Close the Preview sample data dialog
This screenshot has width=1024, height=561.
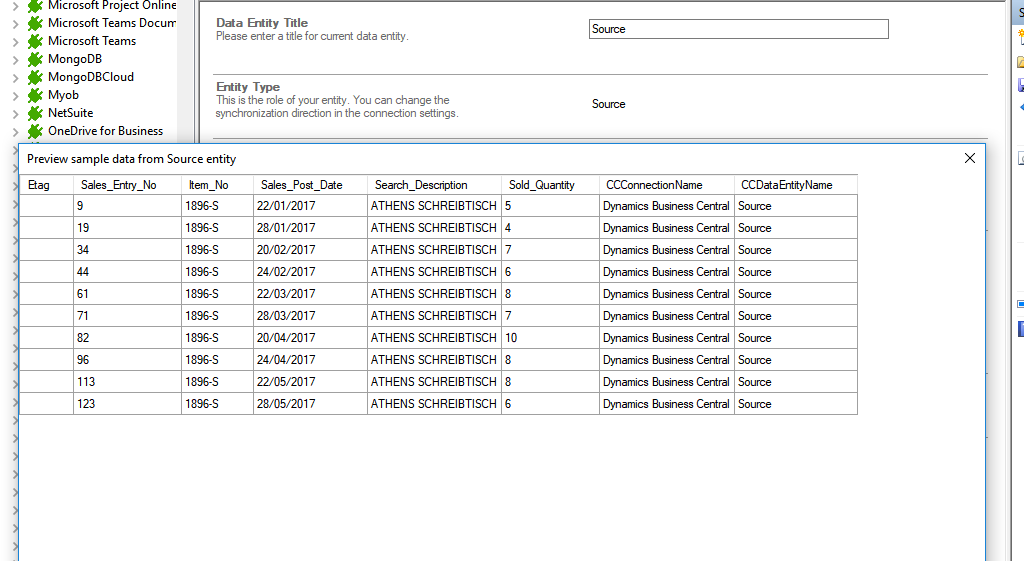[969, 158]
